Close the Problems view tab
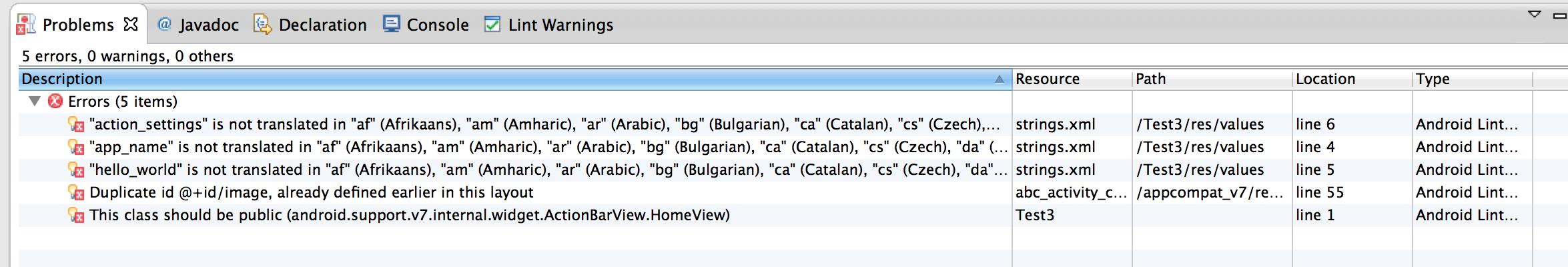The image size is (1568, 267). [x=131, y=24]
